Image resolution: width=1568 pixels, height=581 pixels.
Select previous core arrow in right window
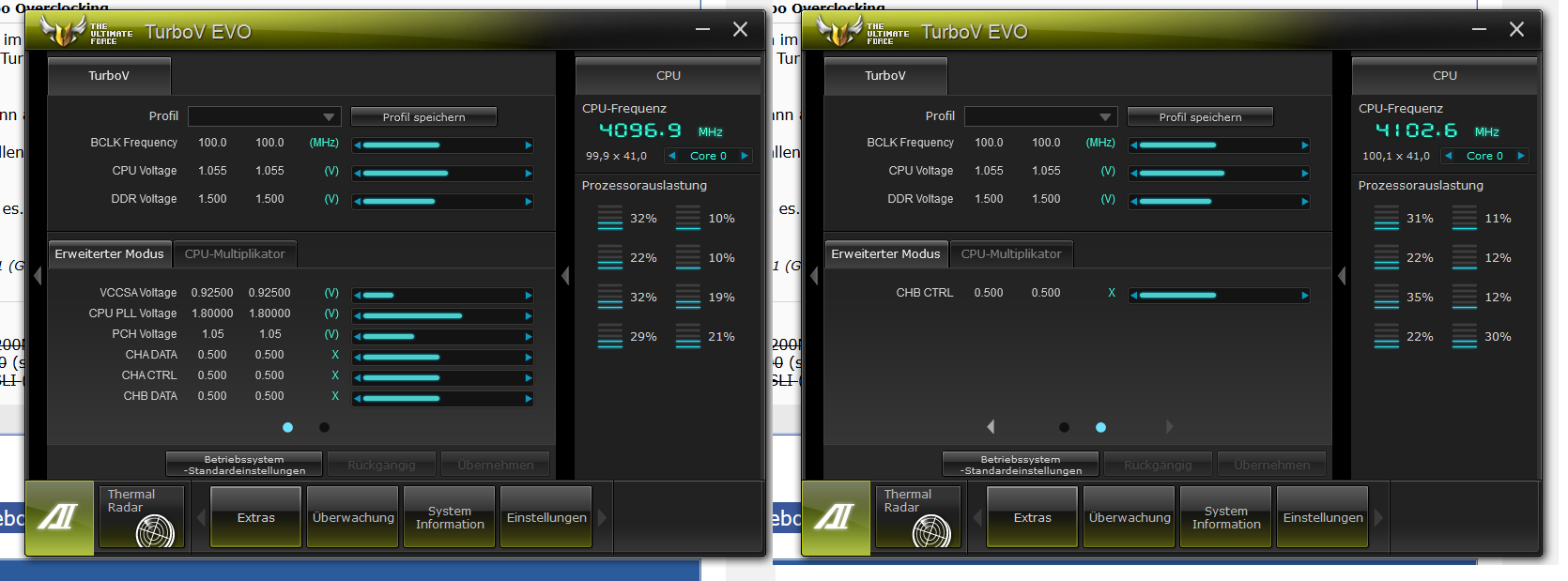(x=1448, y=156)
